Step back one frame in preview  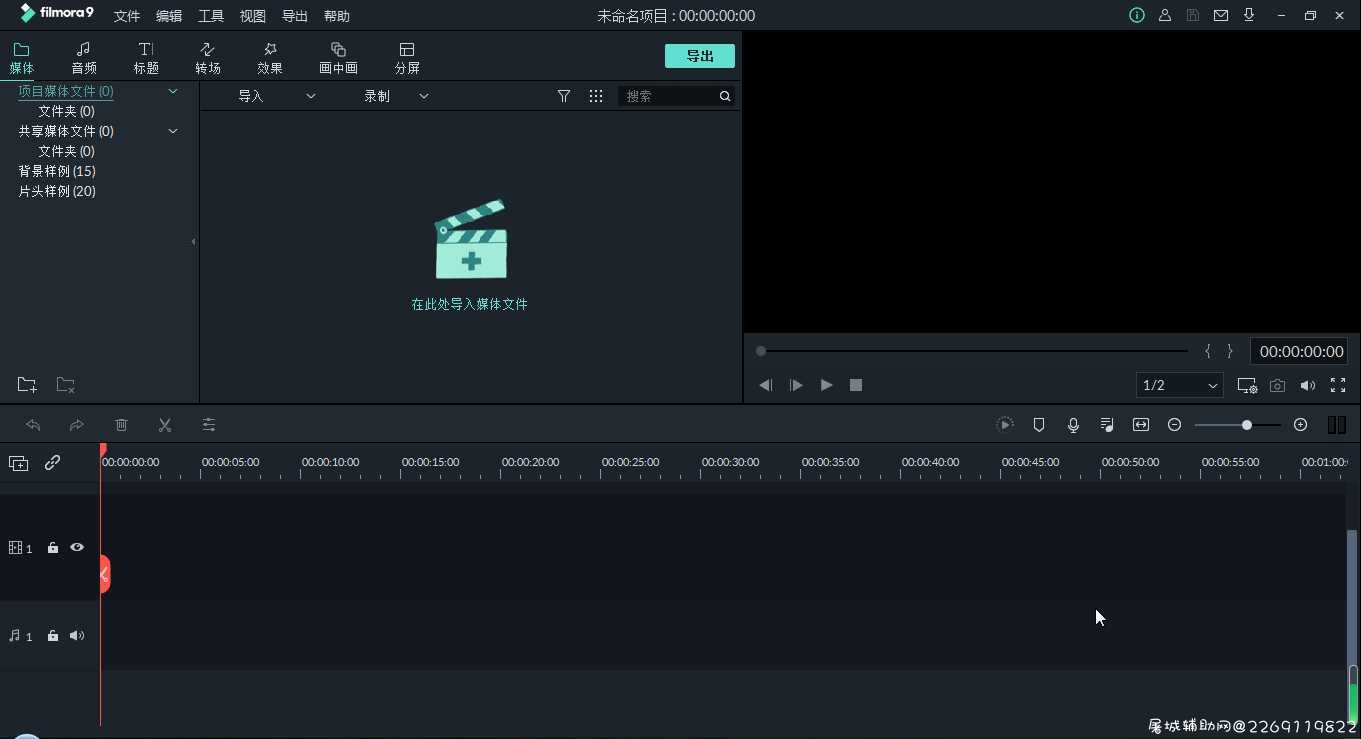pyautogui.click(x=766, y=385)
